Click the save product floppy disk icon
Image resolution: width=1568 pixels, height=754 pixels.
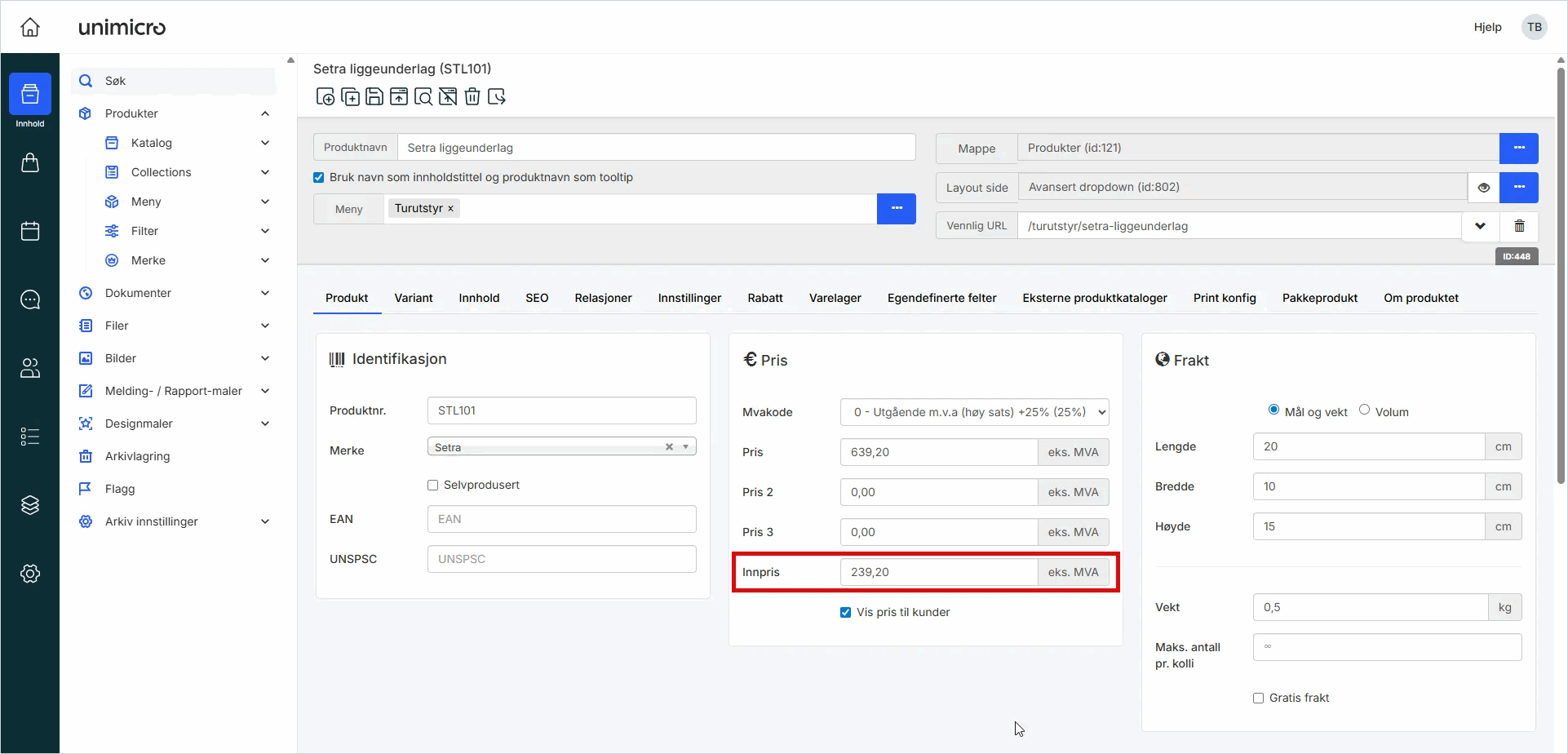pyautogui.click(x=374, y=97)
